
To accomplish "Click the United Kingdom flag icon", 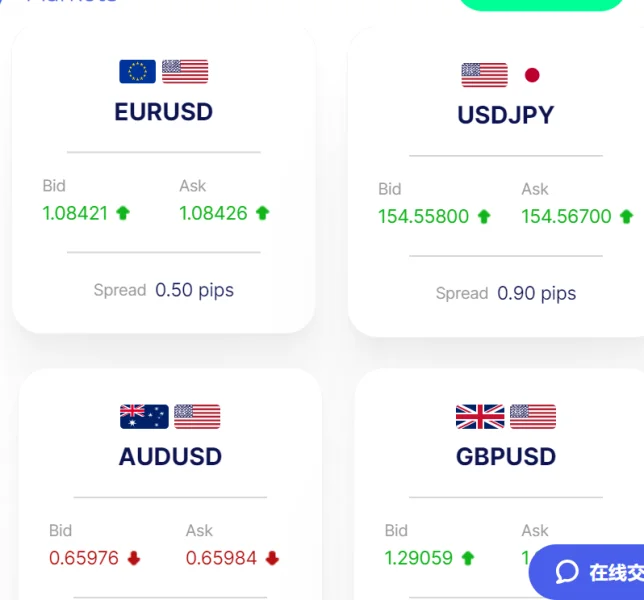I will coord(480,416).
